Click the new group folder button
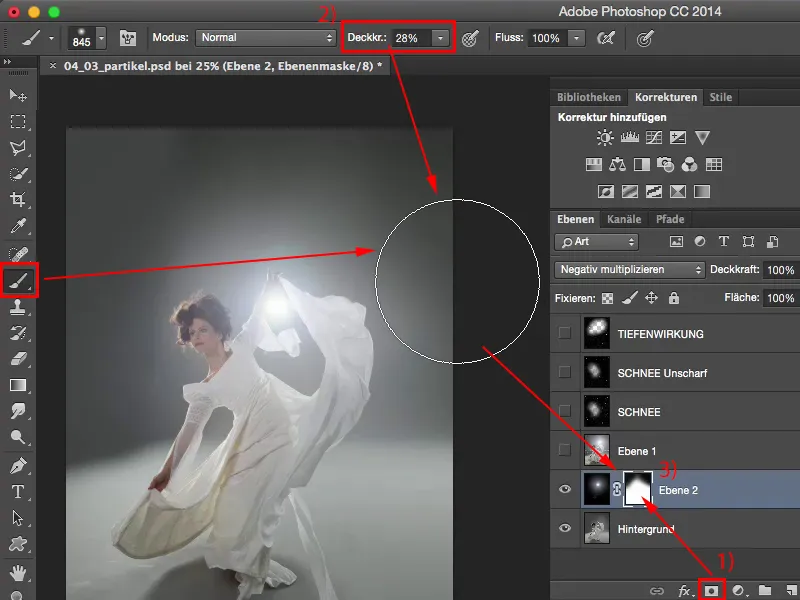 point(765,591)
